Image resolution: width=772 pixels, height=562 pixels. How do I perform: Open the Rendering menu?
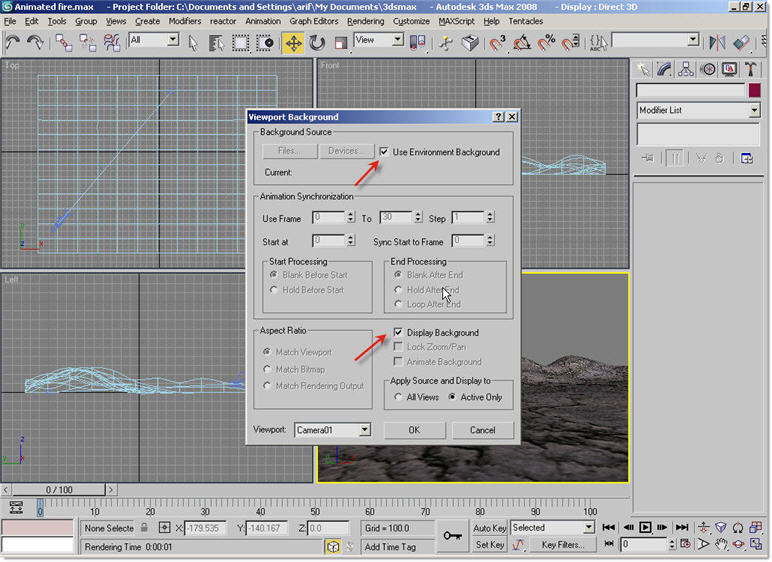point(365,21)
